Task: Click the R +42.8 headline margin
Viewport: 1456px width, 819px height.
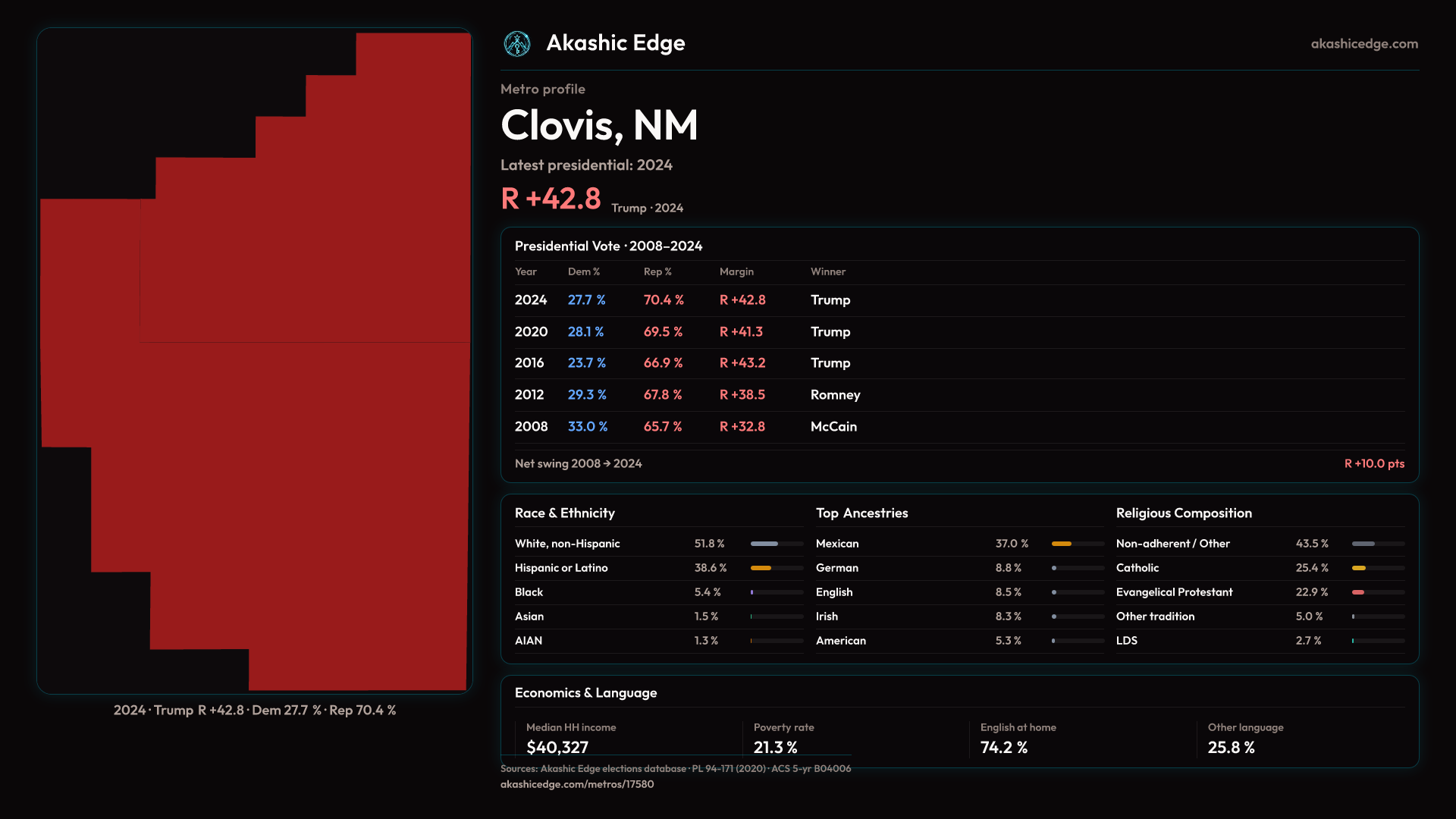Action: (551, 199)
